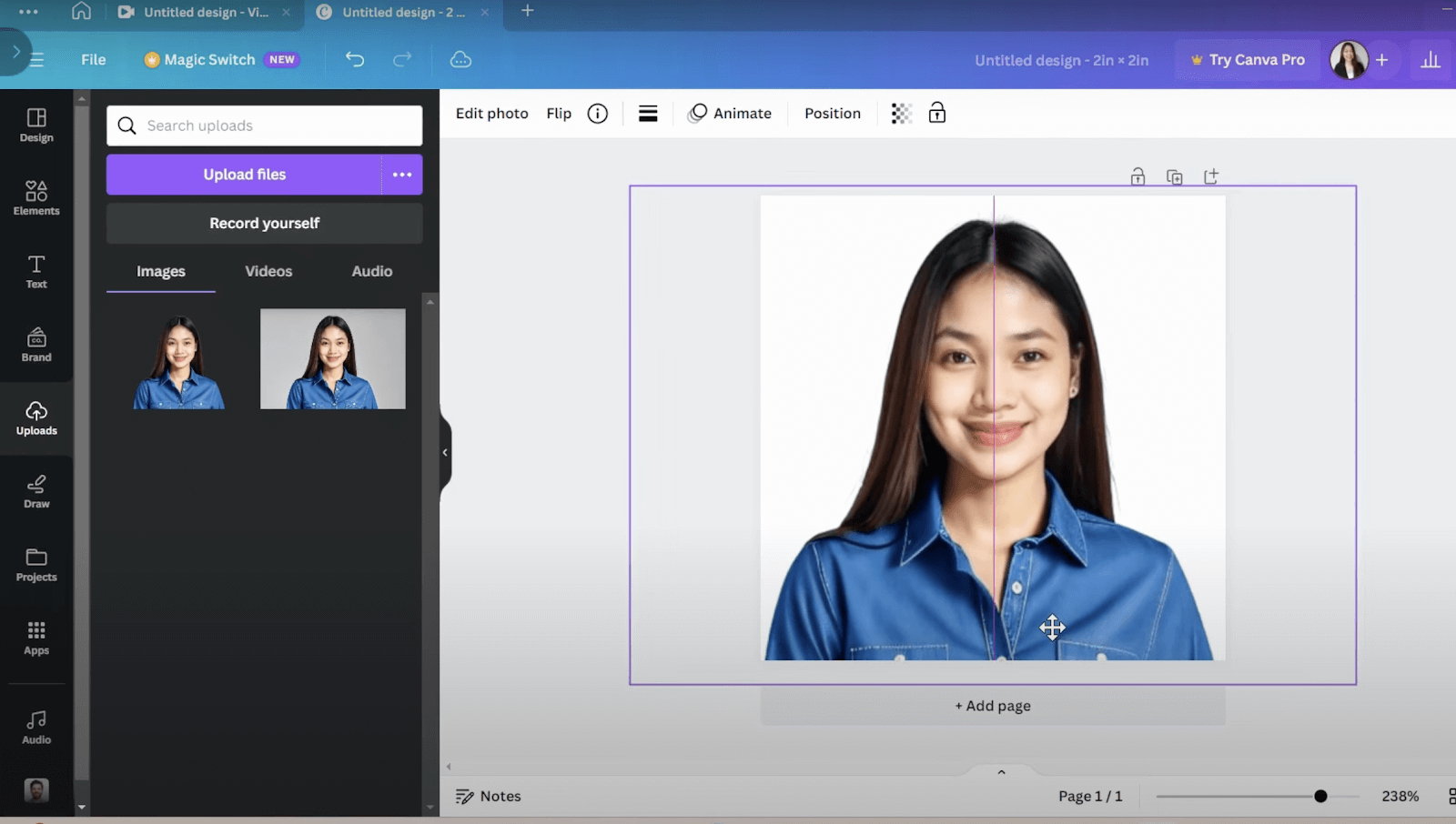Add a new page with the page plus icon
The height and width of the screenshot is (824, 1456).
coord(1211,176)
